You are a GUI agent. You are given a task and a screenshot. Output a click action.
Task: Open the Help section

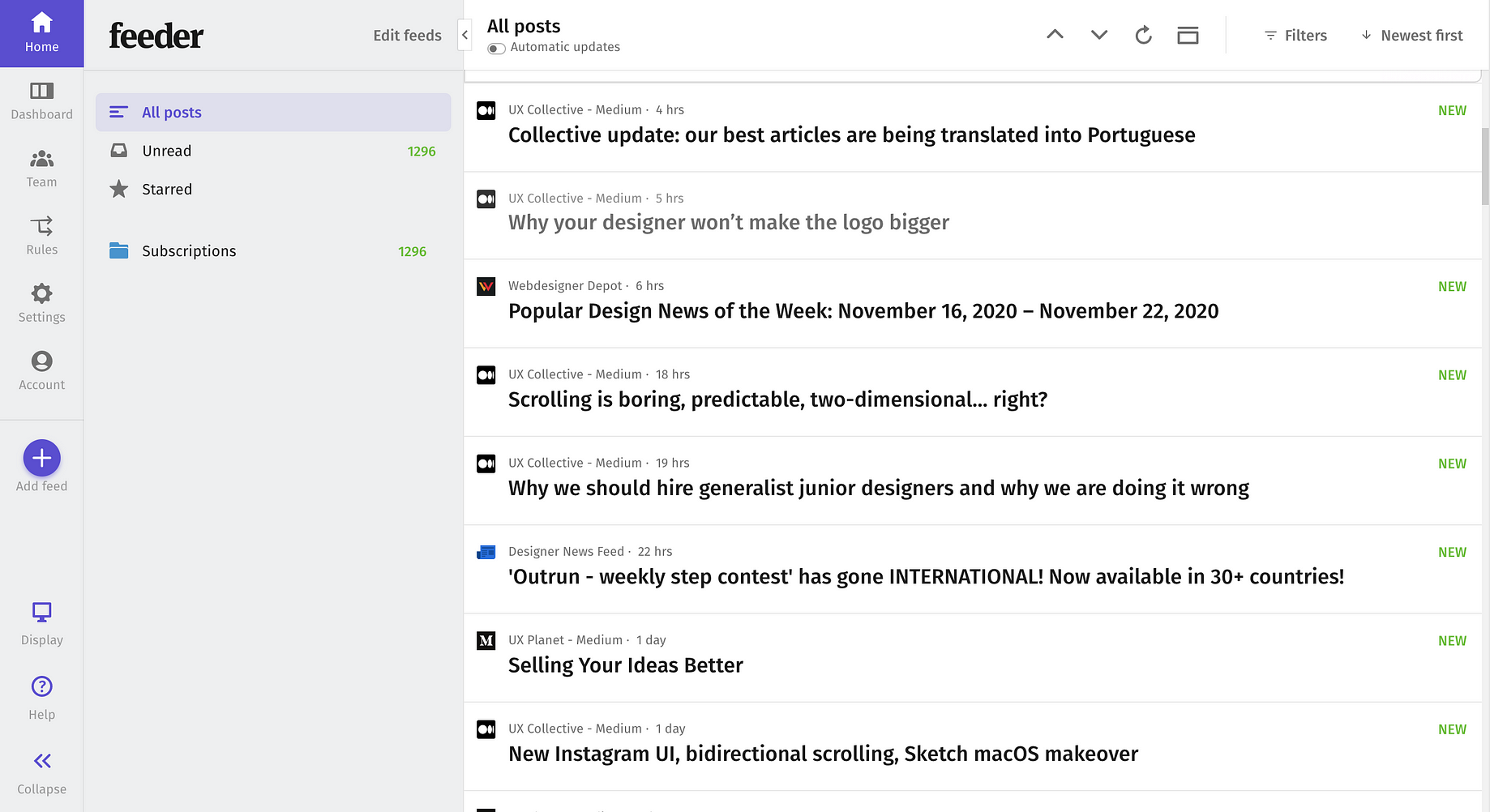(41, 695)
